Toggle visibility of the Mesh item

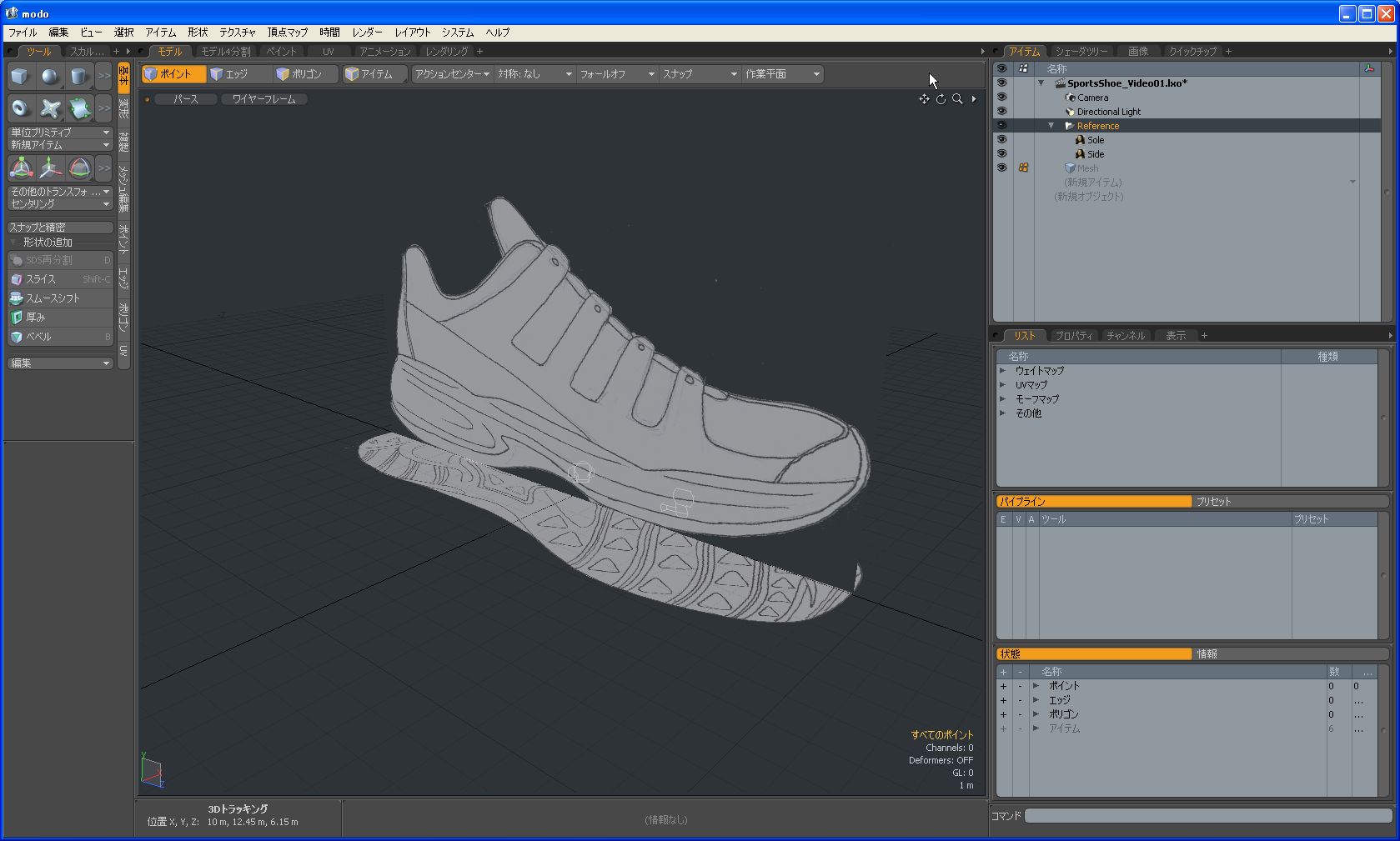pos(1001,168)
